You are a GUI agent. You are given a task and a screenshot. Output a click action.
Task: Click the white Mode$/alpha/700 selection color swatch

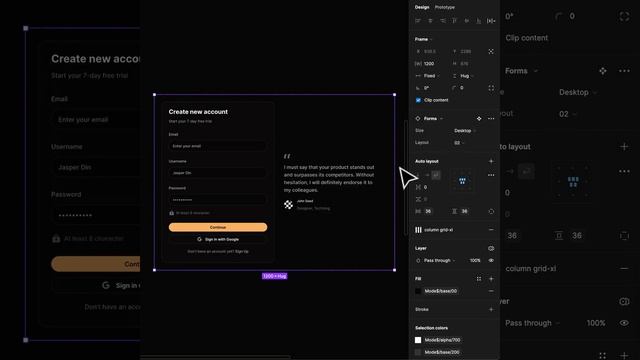coord(418,340)
